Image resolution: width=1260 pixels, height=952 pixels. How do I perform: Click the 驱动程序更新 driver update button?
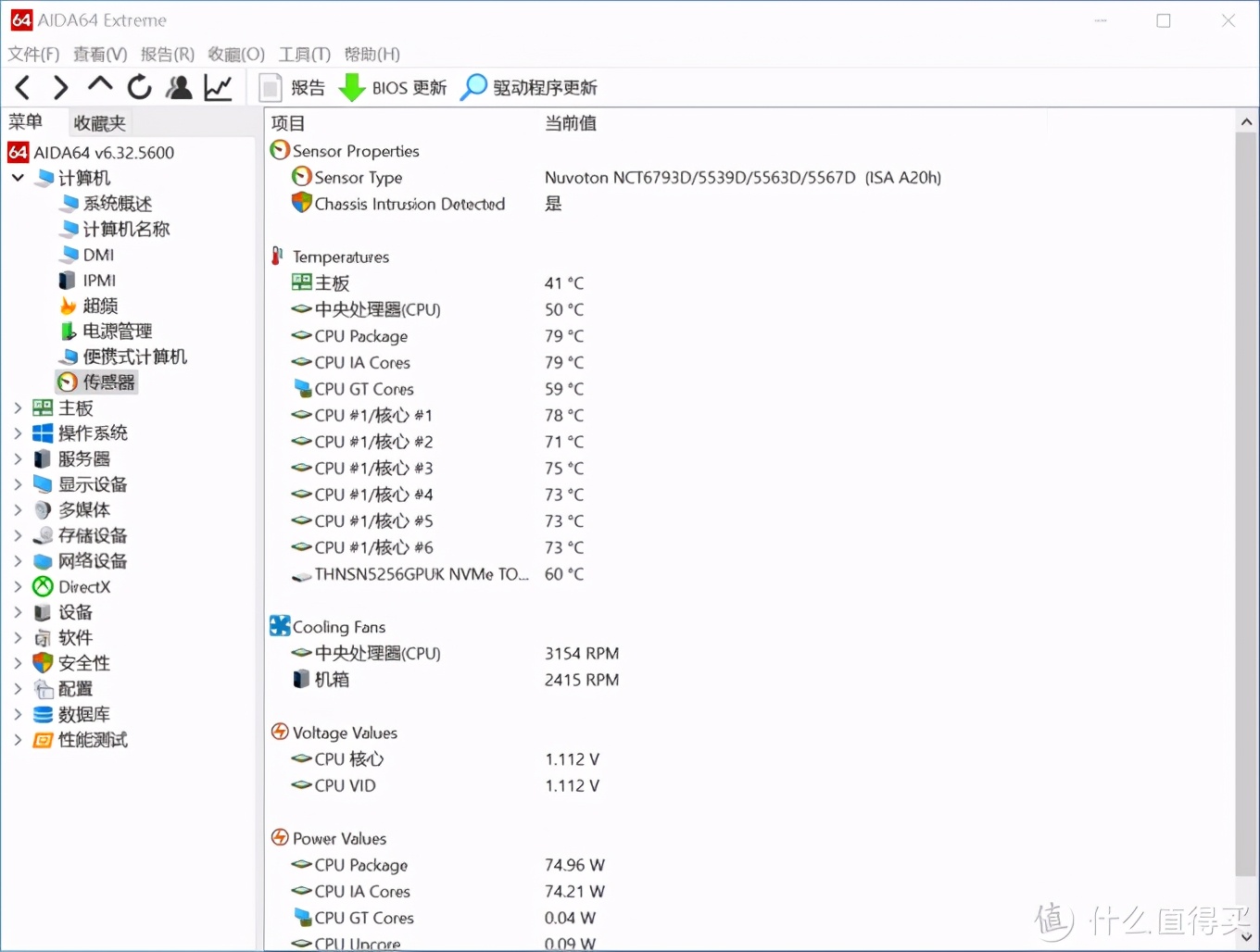pos(529,88)
